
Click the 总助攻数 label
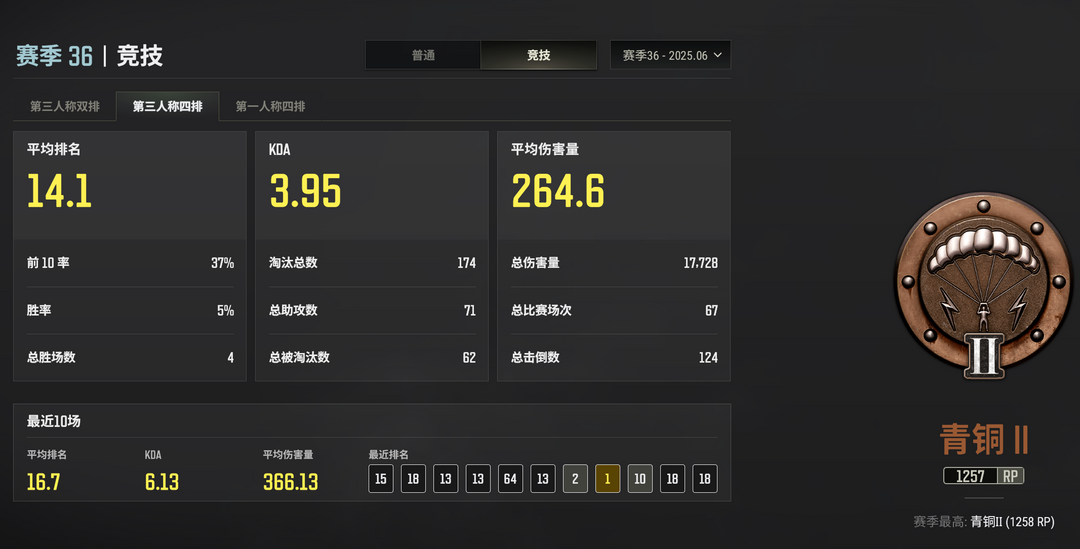click(x=293, y=310)
